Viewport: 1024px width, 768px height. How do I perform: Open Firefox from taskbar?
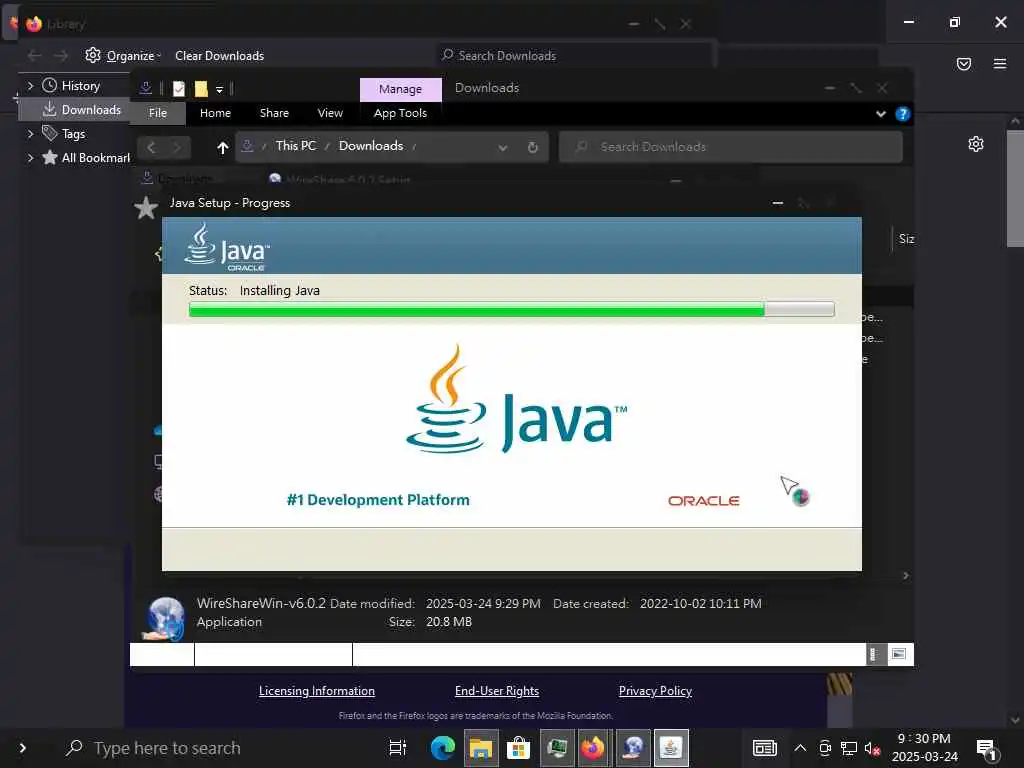(594, 748)
